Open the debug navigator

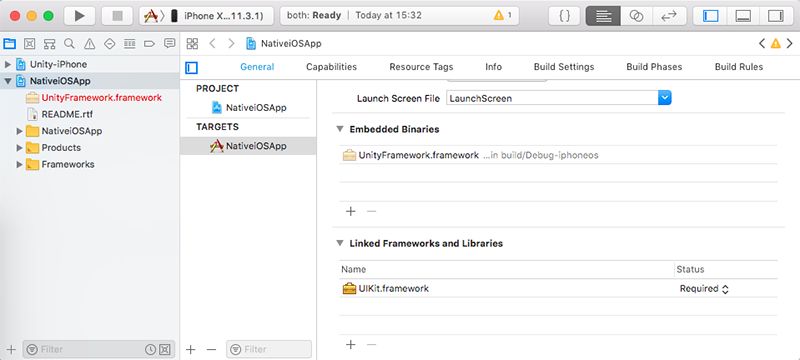130,43
